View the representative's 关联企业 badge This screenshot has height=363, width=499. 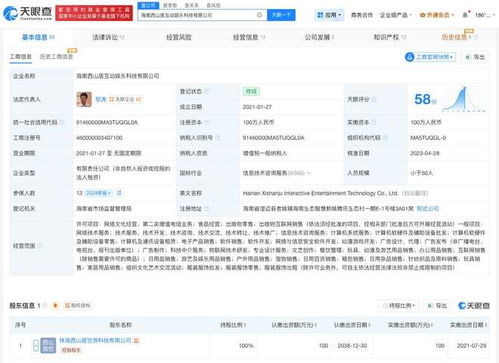[x=125, y=99]
